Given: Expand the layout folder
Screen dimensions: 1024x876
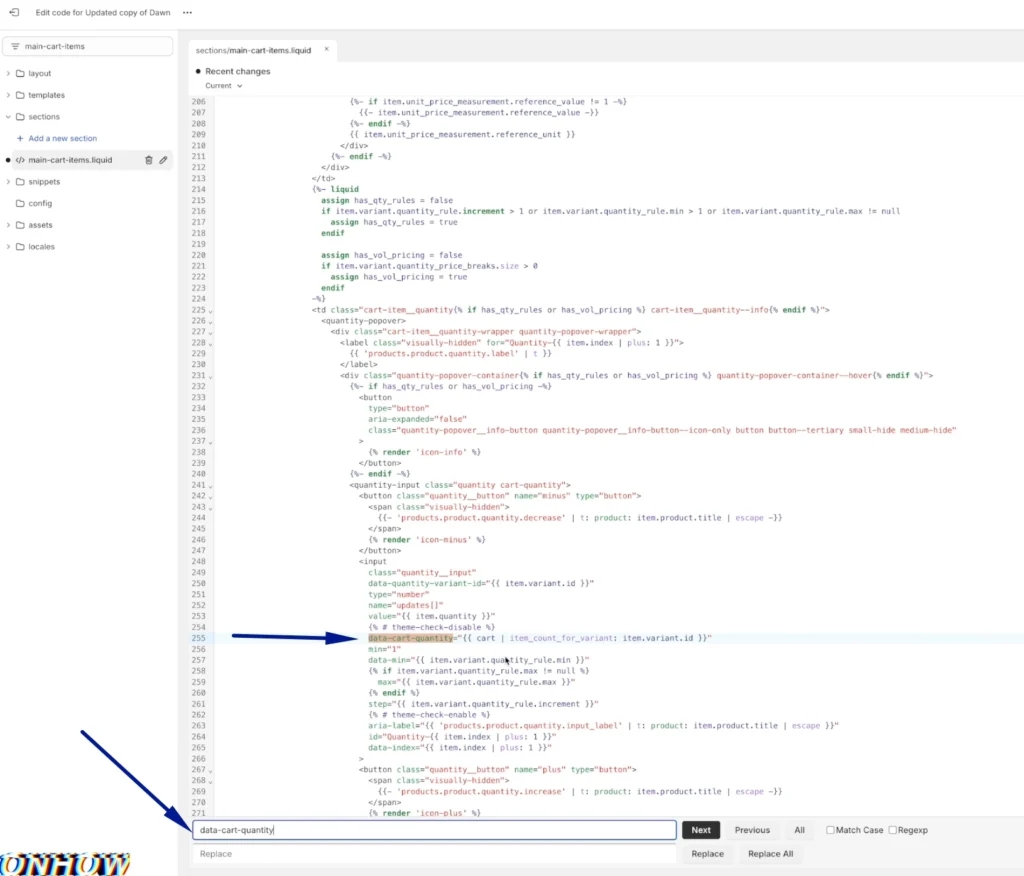Looking at the screenshot, I should 8,74.
